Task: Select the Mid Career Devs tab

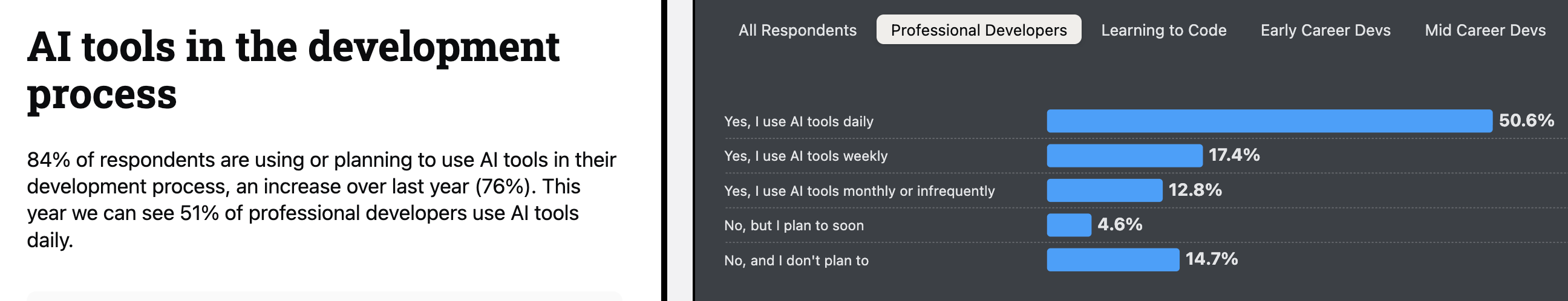Action: pyautogui.click(x=1485, y=30)
